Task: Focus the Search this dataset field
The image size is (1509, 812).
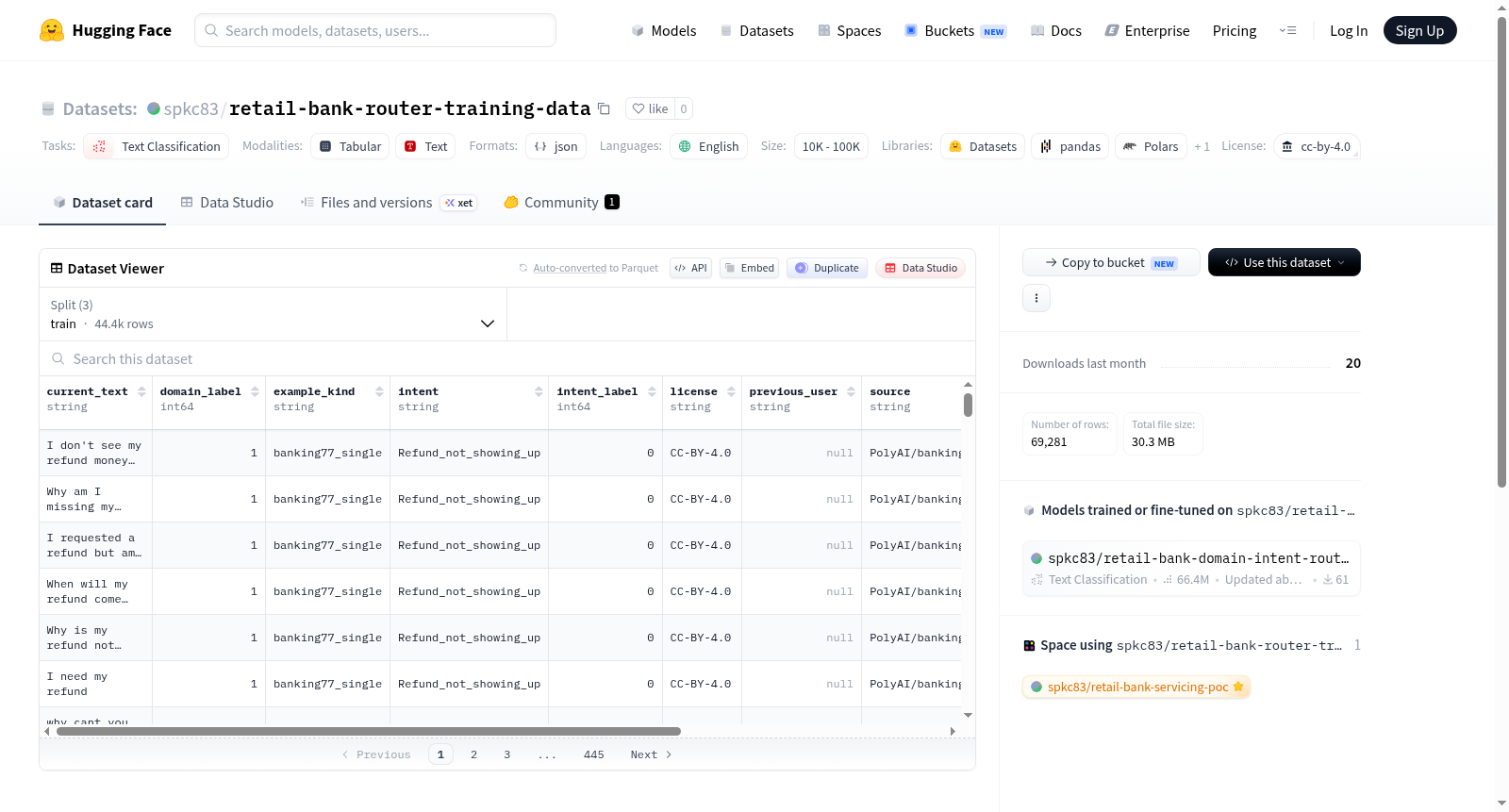Action: coord(507,358)
